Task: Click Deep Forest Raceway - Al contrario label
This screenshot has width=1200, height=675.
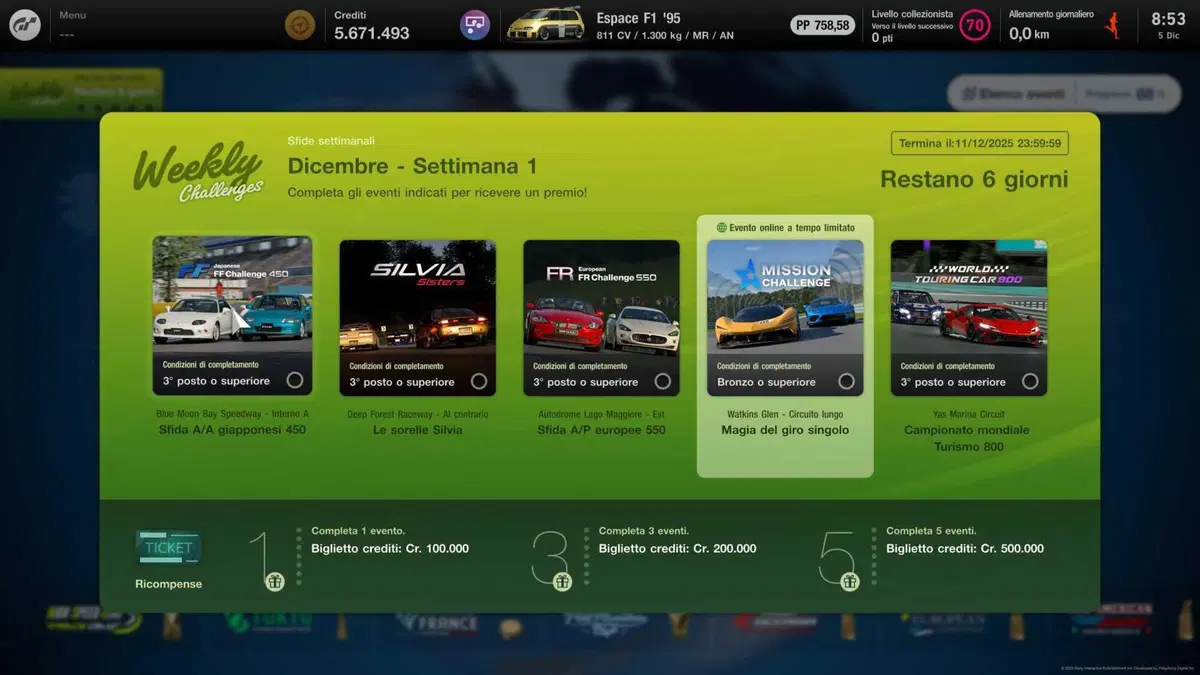Action: (x=418, y=414)
